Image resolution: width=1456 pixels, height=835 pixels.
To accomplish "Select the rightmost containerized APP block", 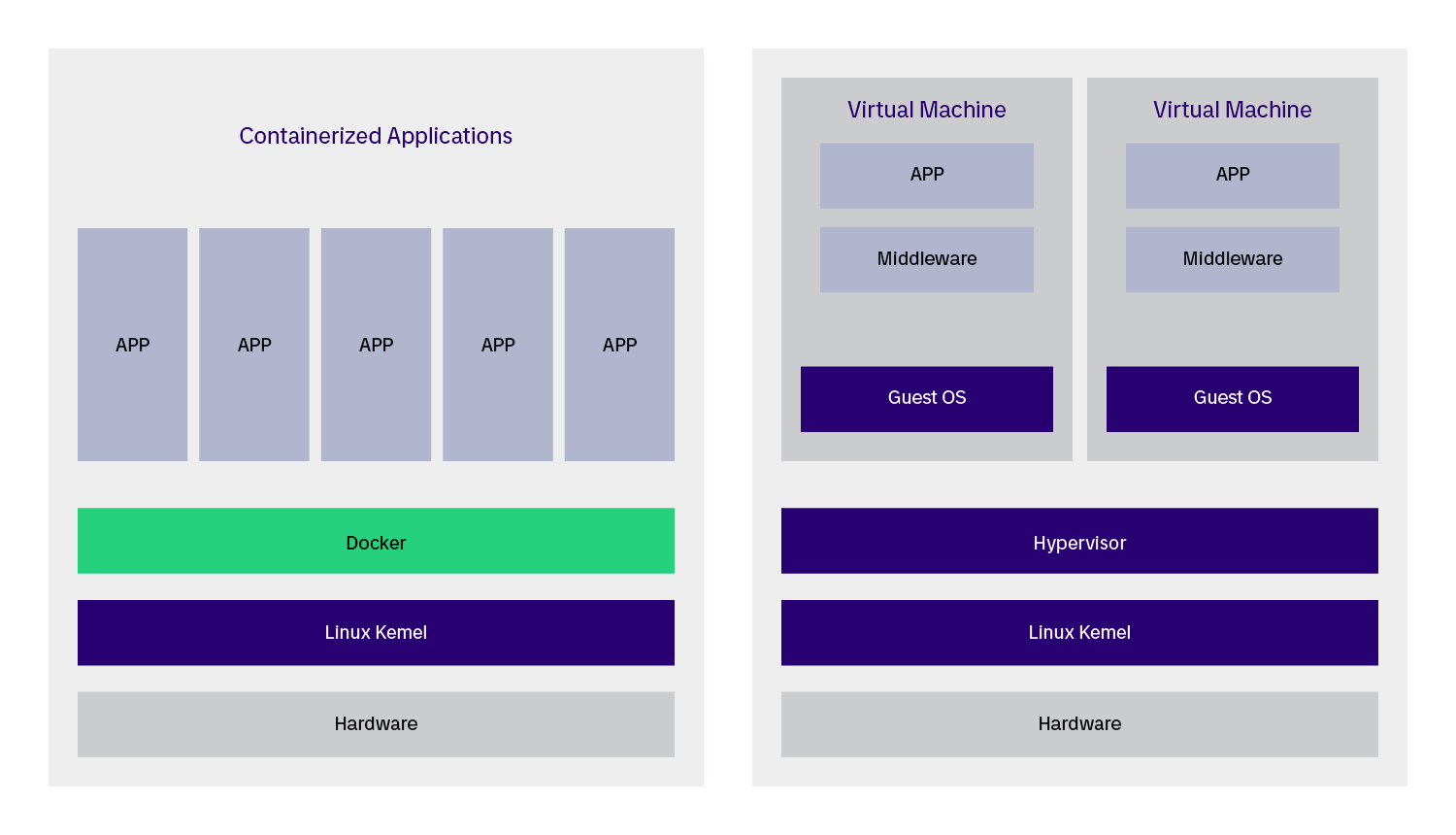I will click(x=619, y=345).
